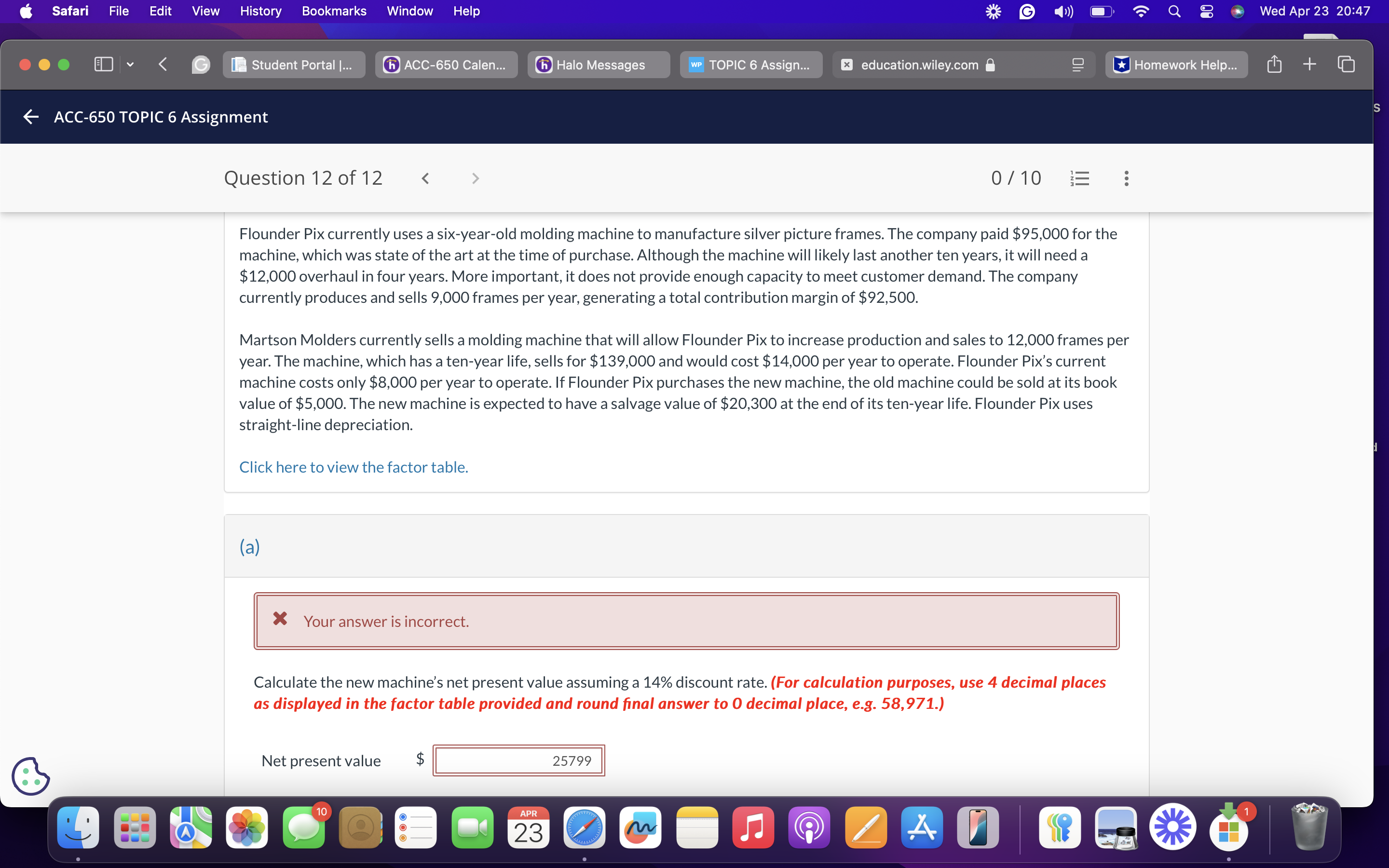Open Calendar showing April 23 from the Dock
Screen dimensions: 1389x868
pyautogui.click(x=528, y=827)
